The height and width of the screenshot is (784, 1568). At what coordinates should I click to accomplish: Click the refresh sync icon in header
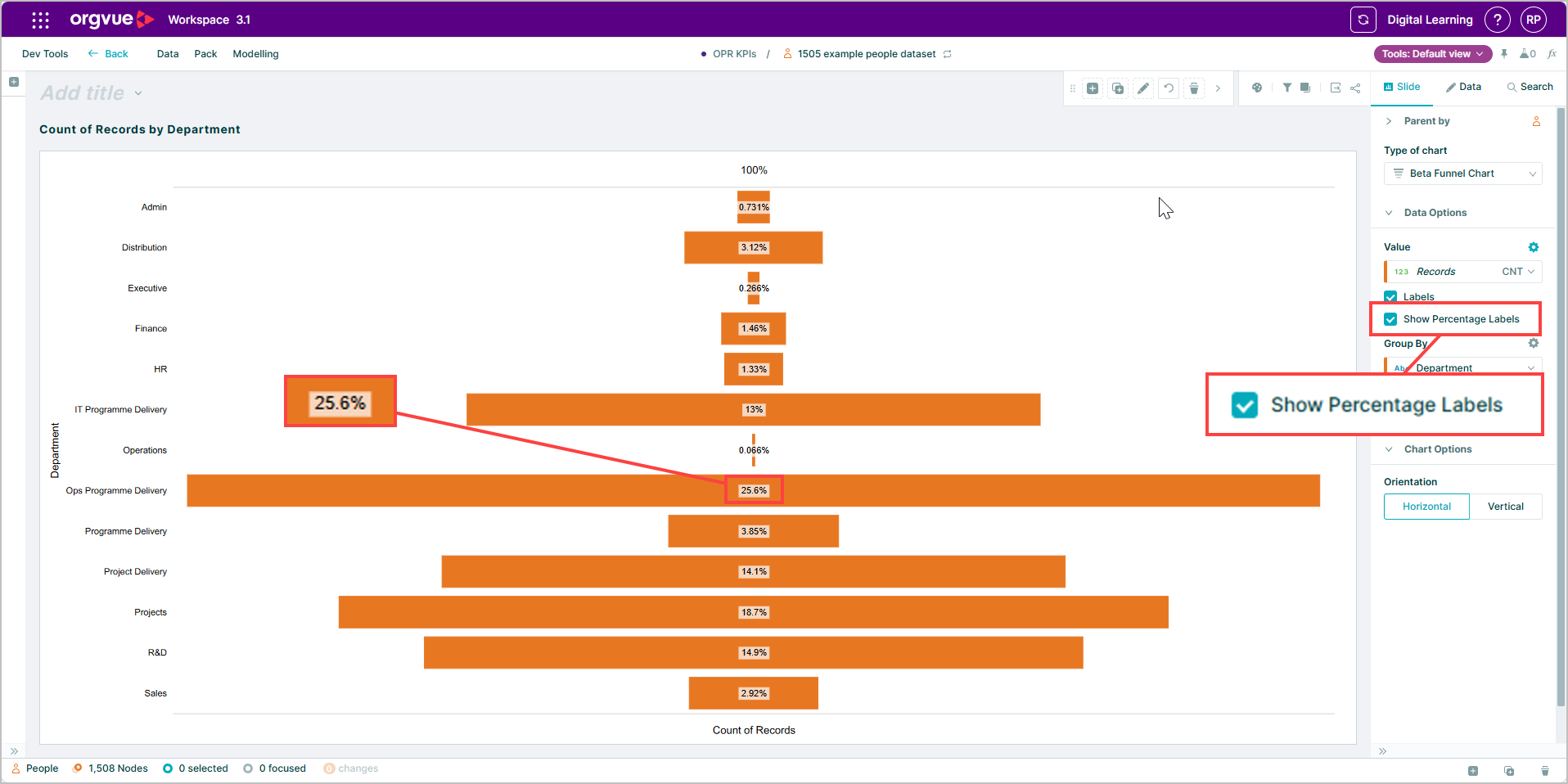tap(1363, 20)
